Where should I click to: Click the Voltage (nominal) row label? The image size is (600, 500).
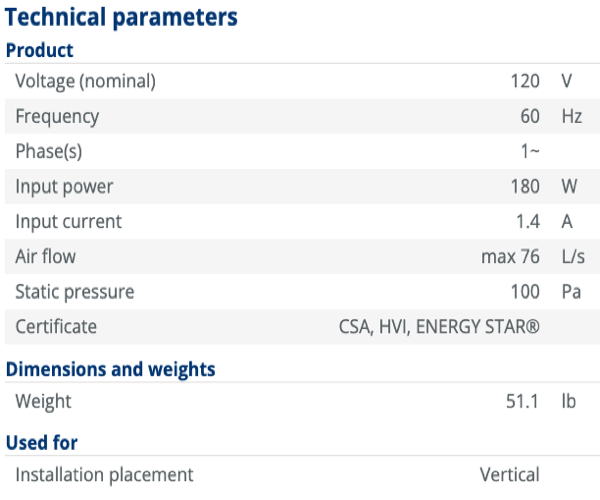[86, 81]
